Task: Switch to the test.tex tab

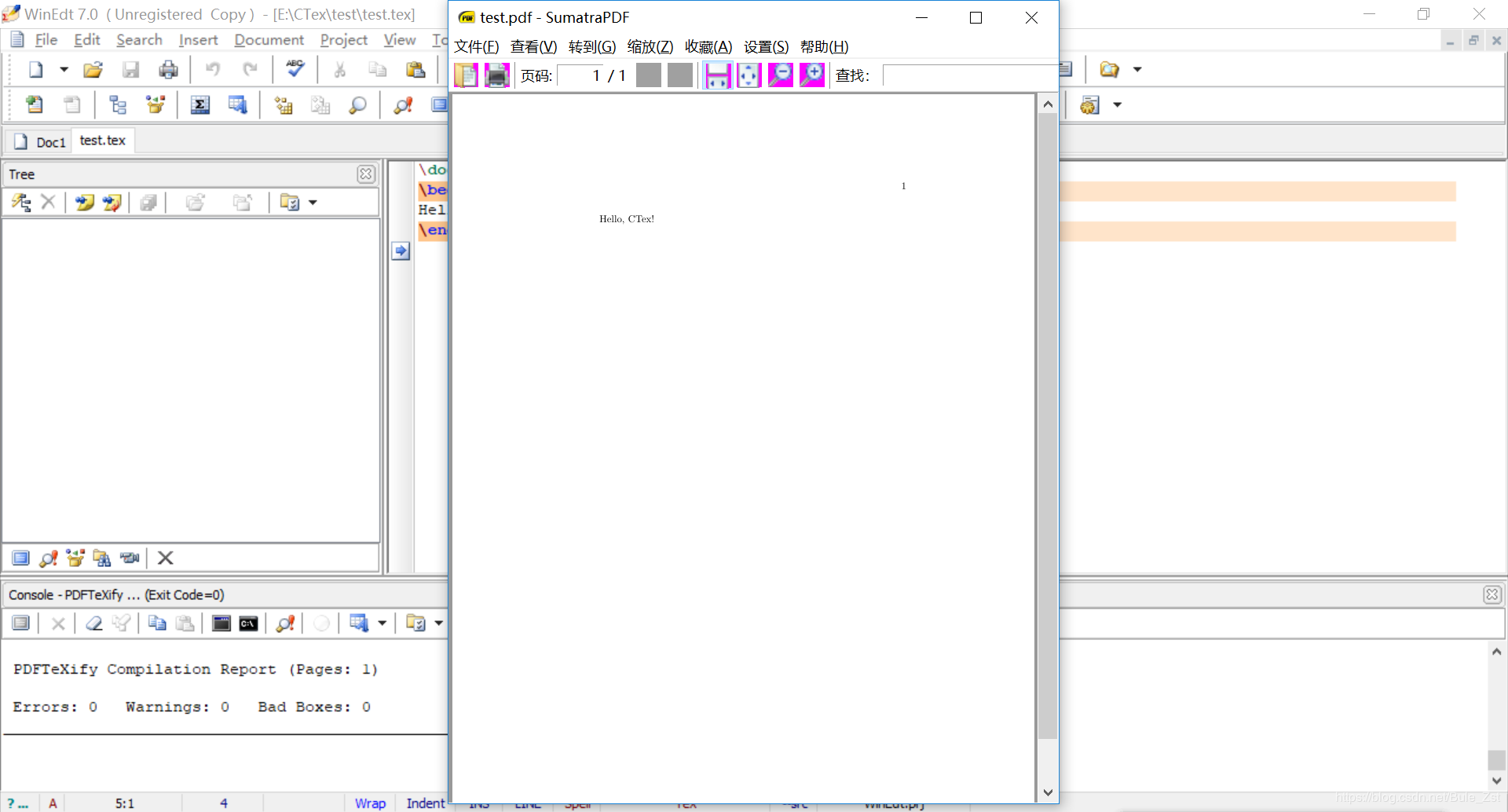Action: (103, 141)
